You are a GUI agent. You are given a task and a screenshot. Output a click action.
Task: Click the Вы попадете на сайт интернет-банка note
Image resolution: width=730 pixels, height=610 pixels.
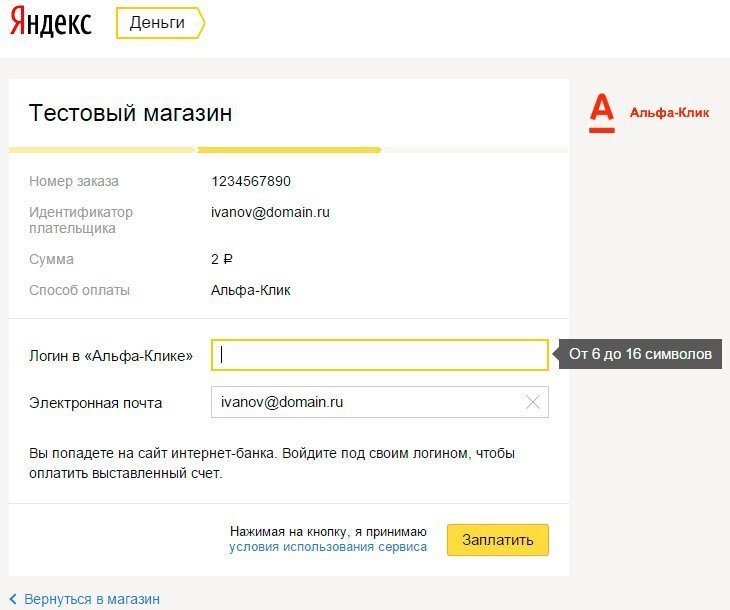(x=272, y=463)
